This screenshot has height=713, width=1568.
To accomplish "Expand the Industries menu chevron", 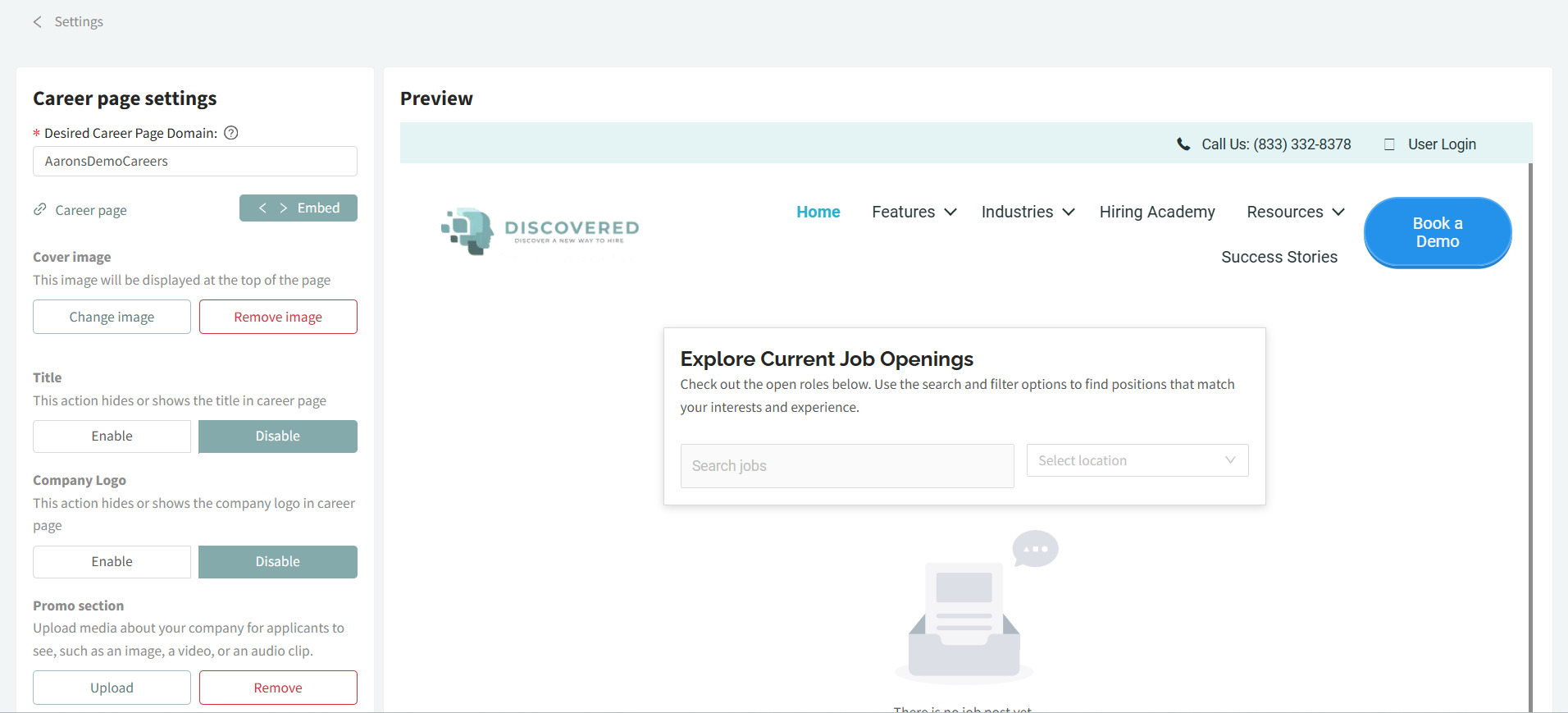I will (1069, 212).
